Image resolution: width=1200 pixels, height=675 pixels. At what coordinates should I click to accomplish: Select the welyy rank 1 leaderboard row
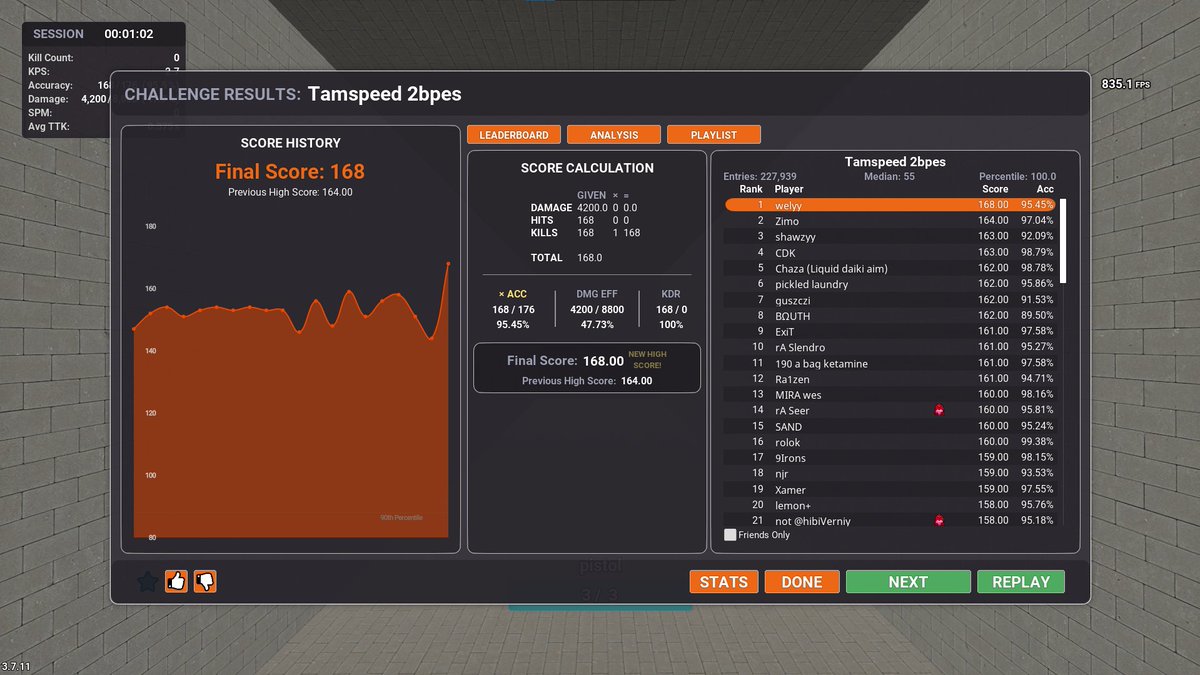[891, 205]
